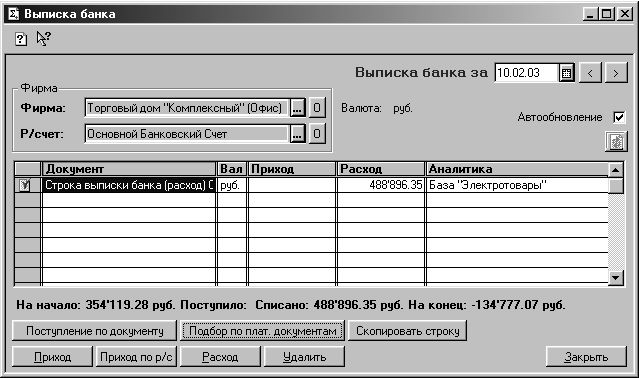Screen dimensions: 639x378
Task: Open the help description icon
Action: pyautogui.click(x=21, y=39)
